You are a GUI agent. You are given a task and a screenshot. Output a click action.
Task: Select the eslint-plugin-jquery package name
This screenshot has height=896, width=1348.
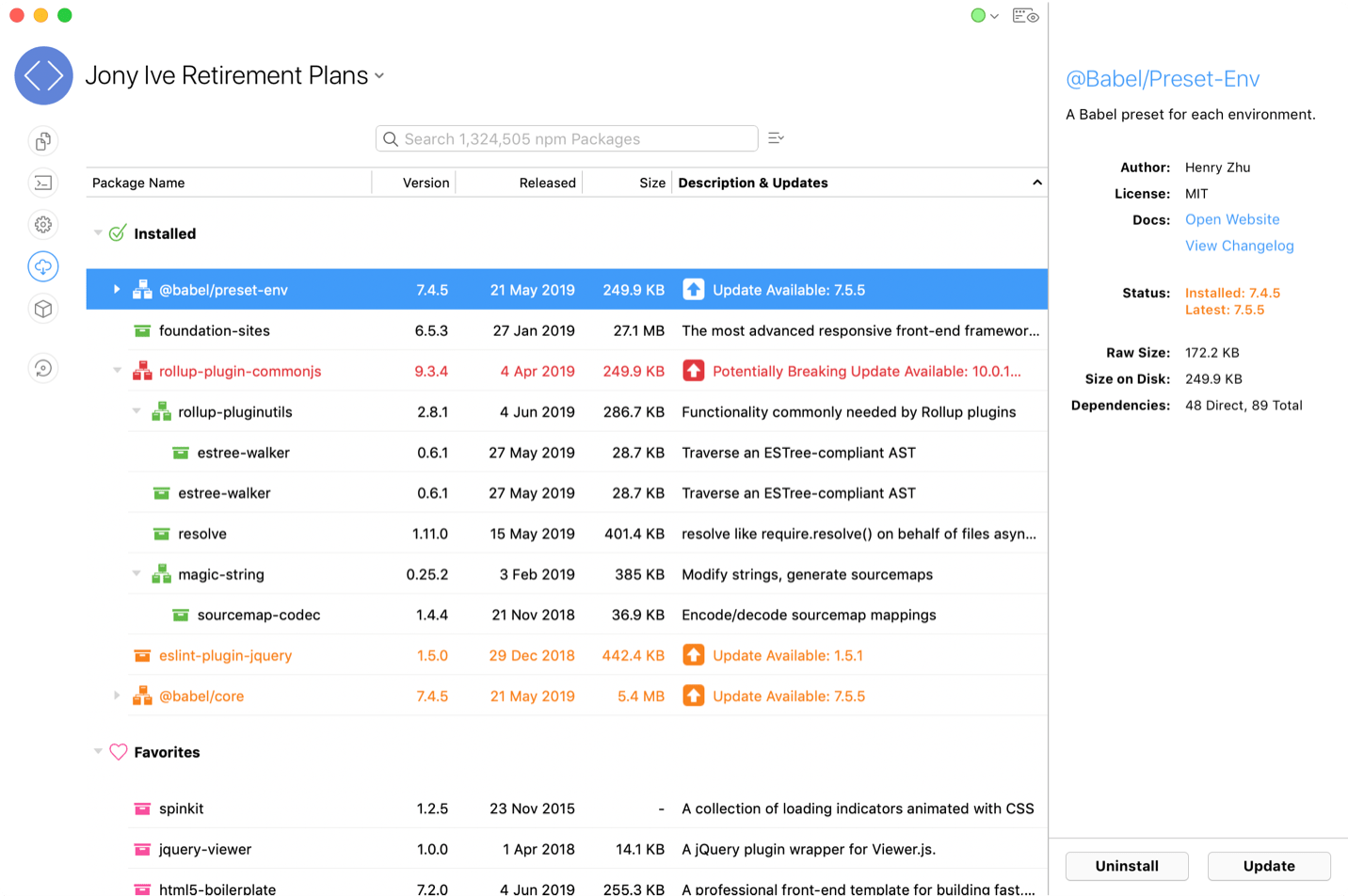226,655
